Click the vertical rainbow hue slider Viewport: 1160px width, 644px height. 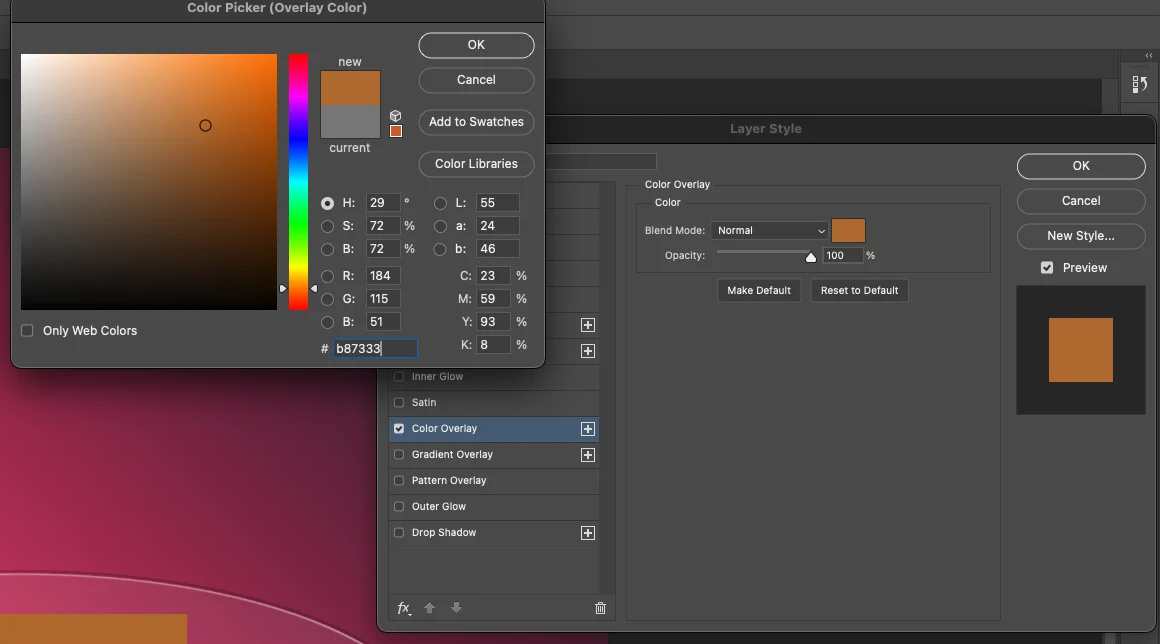point(298,182)
